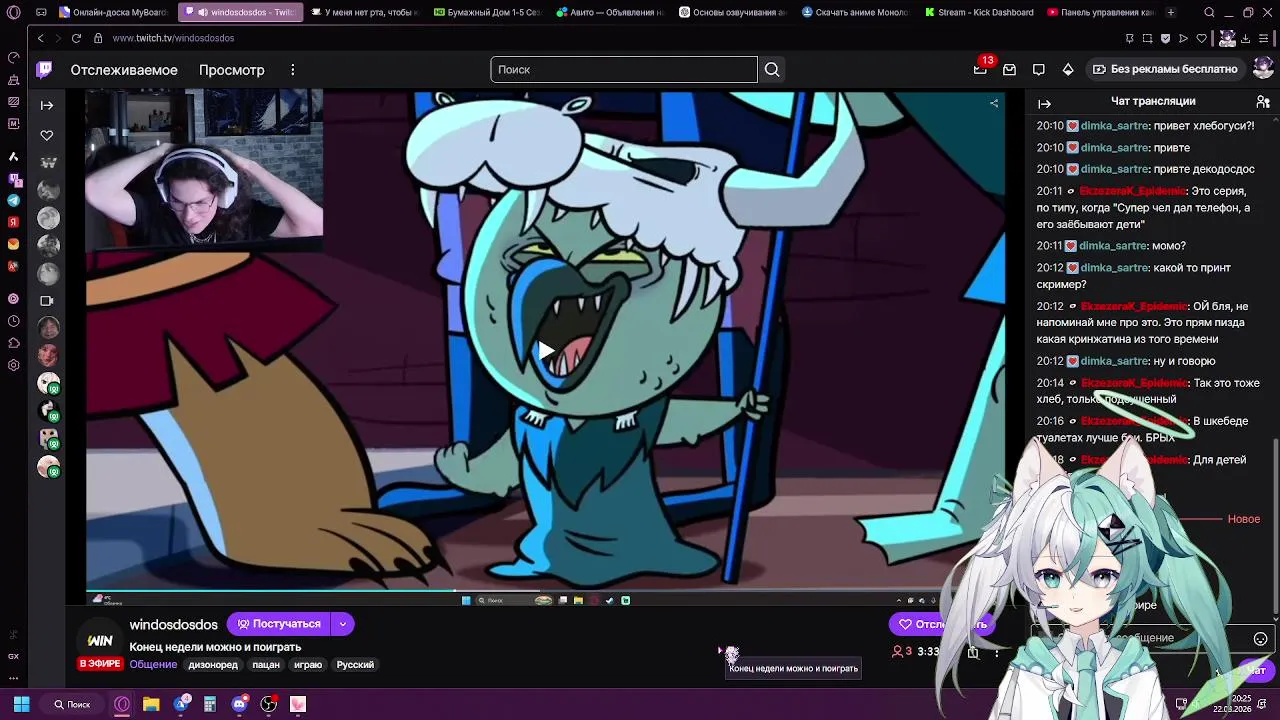The width and height of the screenshot is (1280, 720).
Task: Click the share icon above the video
Action: pyautogui.click(x=993, y=103)
